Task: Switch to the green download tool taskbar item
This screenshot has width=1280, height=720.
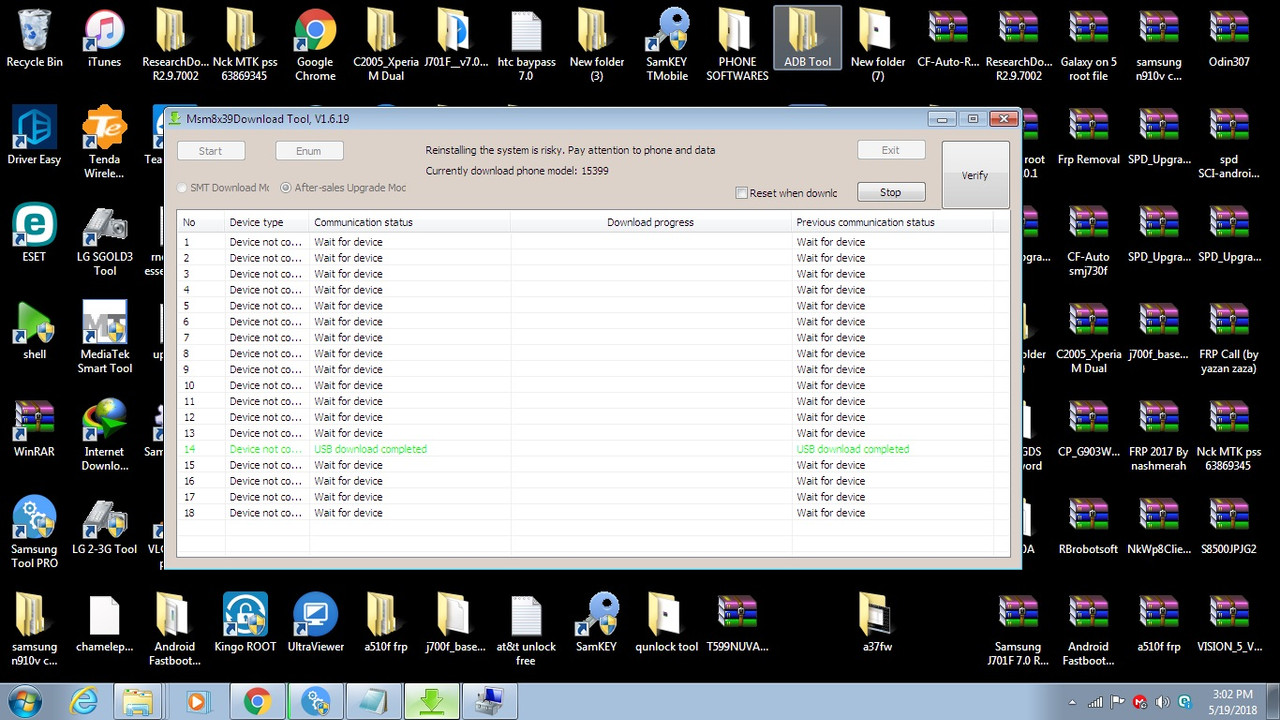Action: click(431, 701)
